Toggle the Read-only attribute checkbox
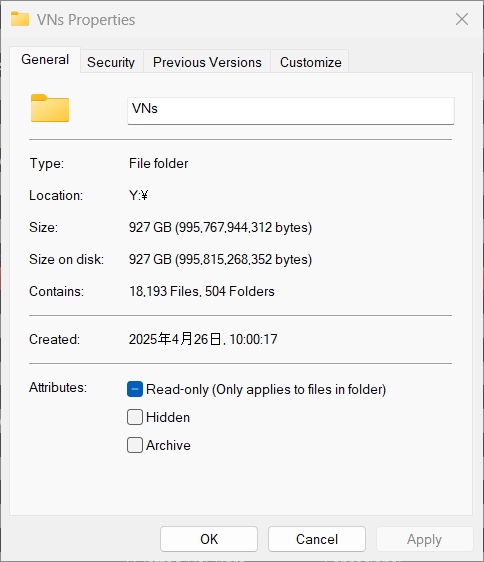 (135, 389)
